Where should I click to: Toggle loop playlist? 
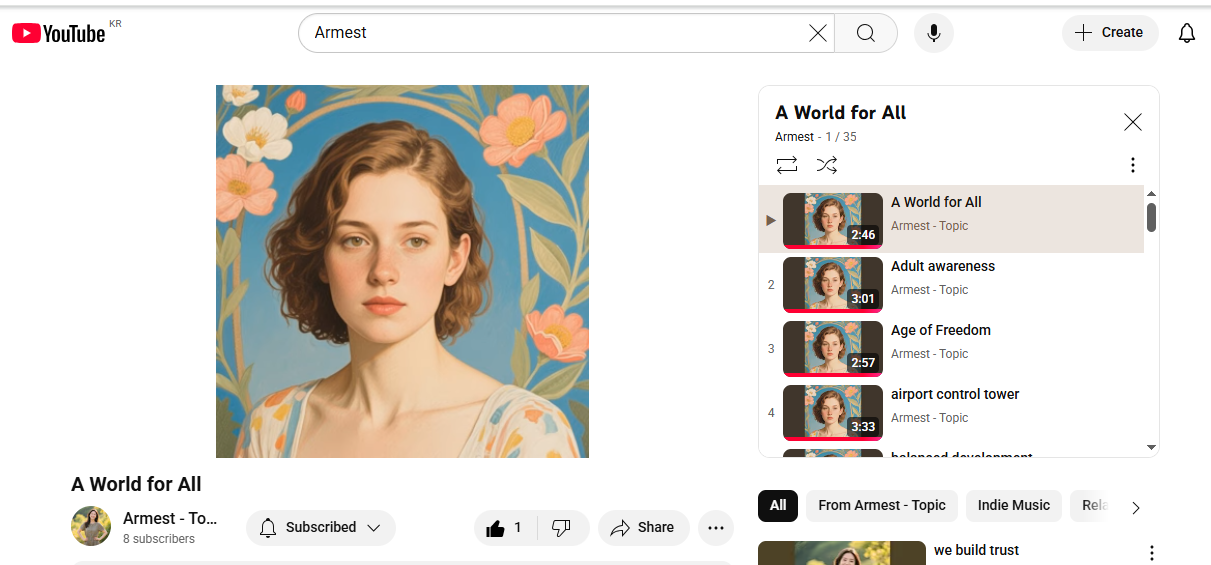point(787,165)
